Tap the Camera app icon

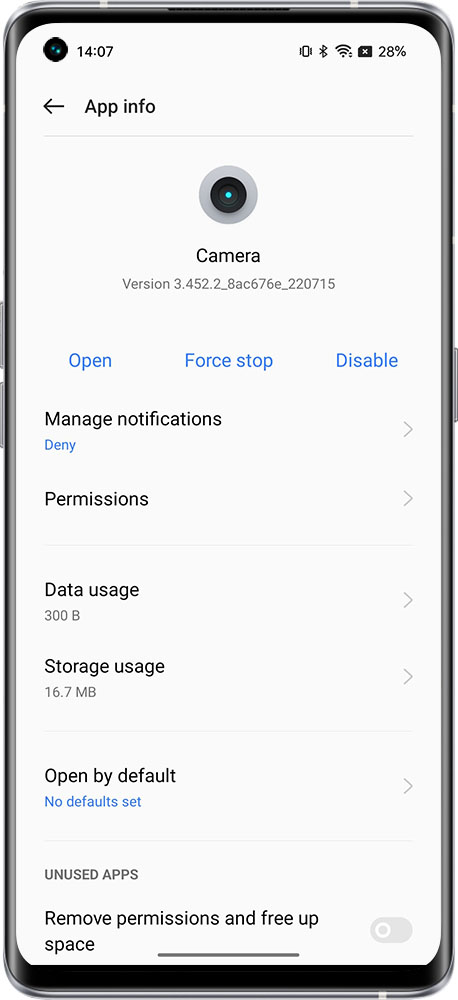pyautogui.click(x=228, y=195)
